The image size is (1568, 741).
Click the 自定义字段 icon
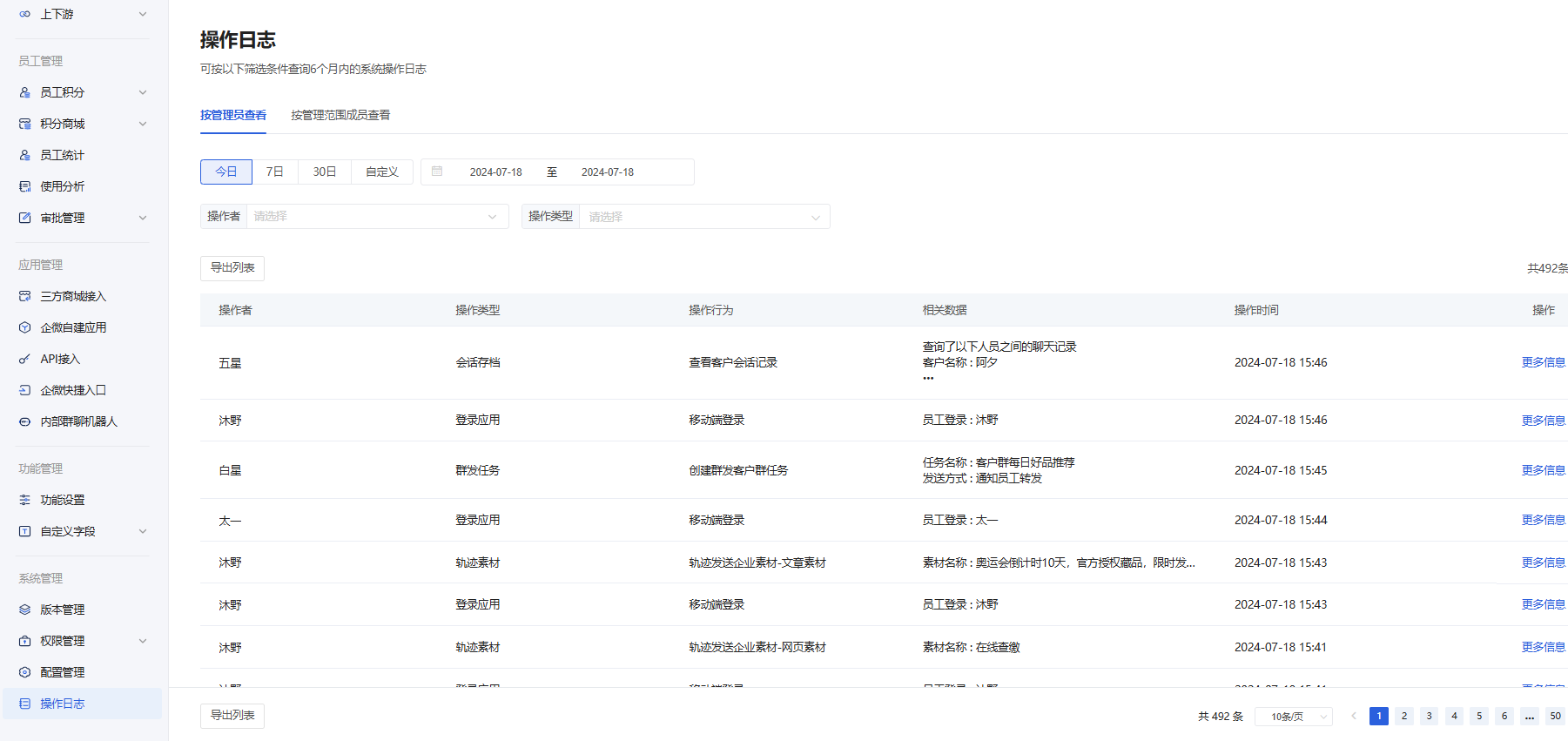pyautogui.click(x=24, y=531)
